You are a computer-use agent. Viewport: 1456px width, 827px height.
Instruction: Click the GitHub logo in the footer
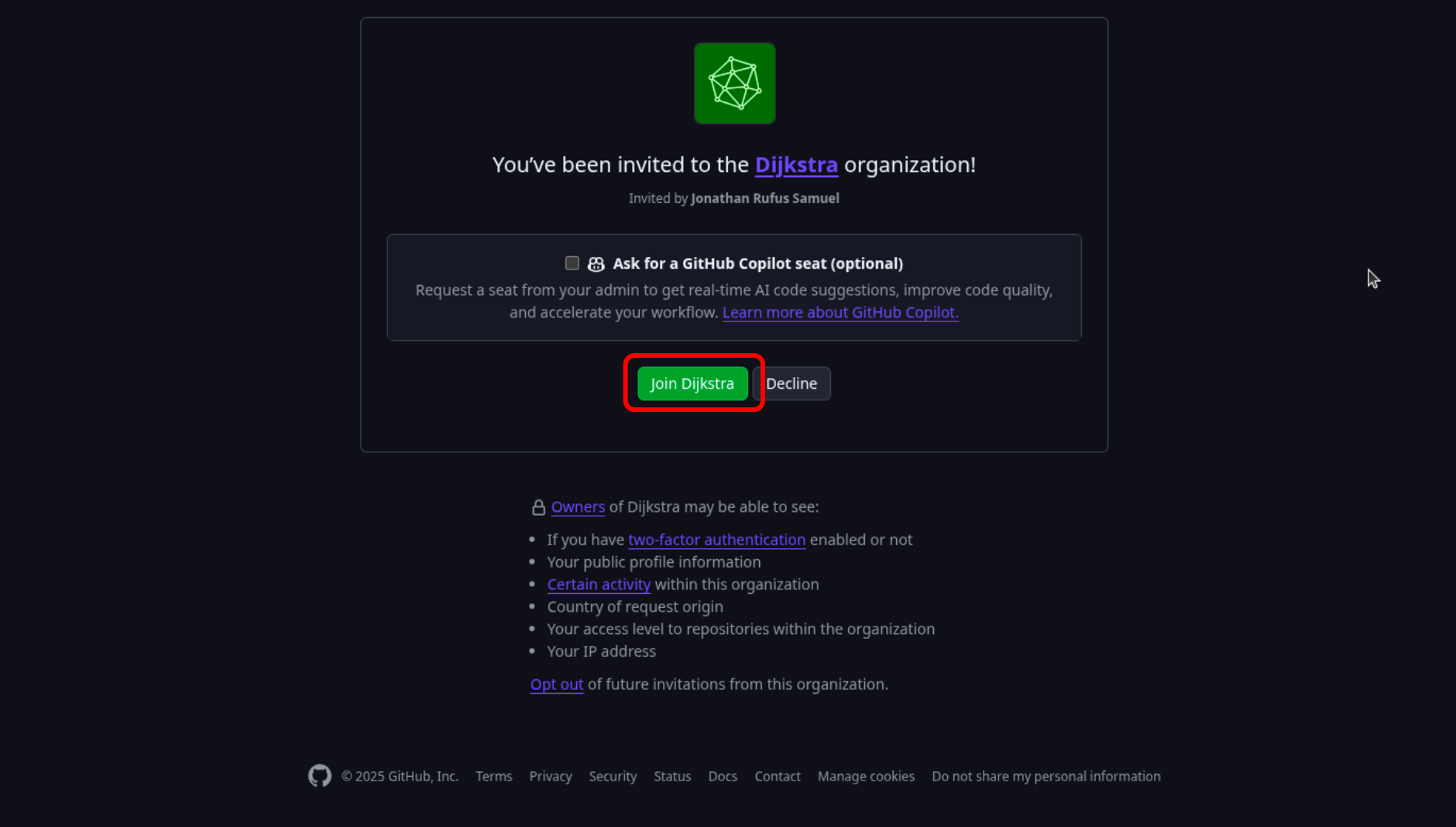pyautogui.click(x=319, y=775)
